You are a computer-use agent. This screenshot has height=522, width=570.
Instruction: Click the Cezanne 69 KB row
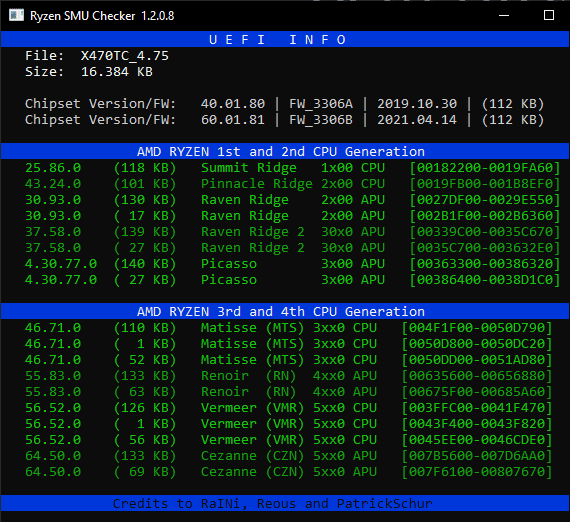(x=289, y=472)
